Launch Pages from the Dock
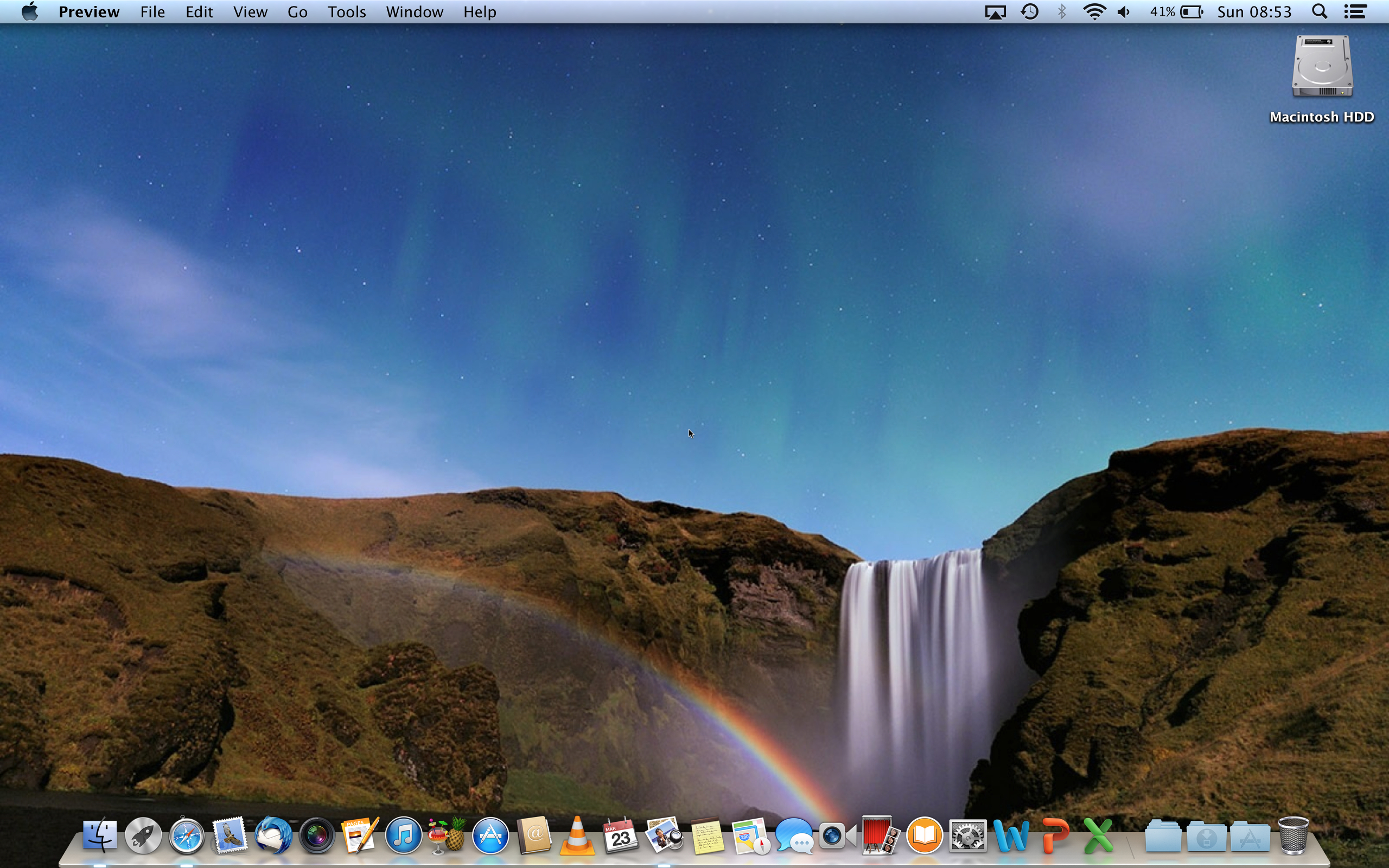Viewport: 1389px width, 868px height. pos(360,835)
